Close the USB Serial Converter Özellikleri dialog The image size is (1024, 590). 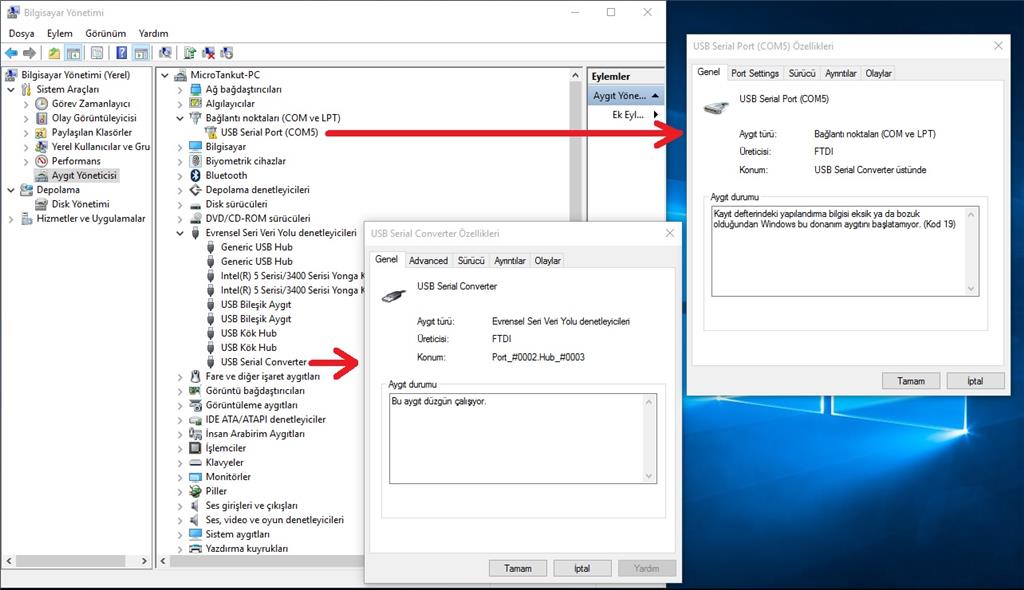(x=670, y=233)
